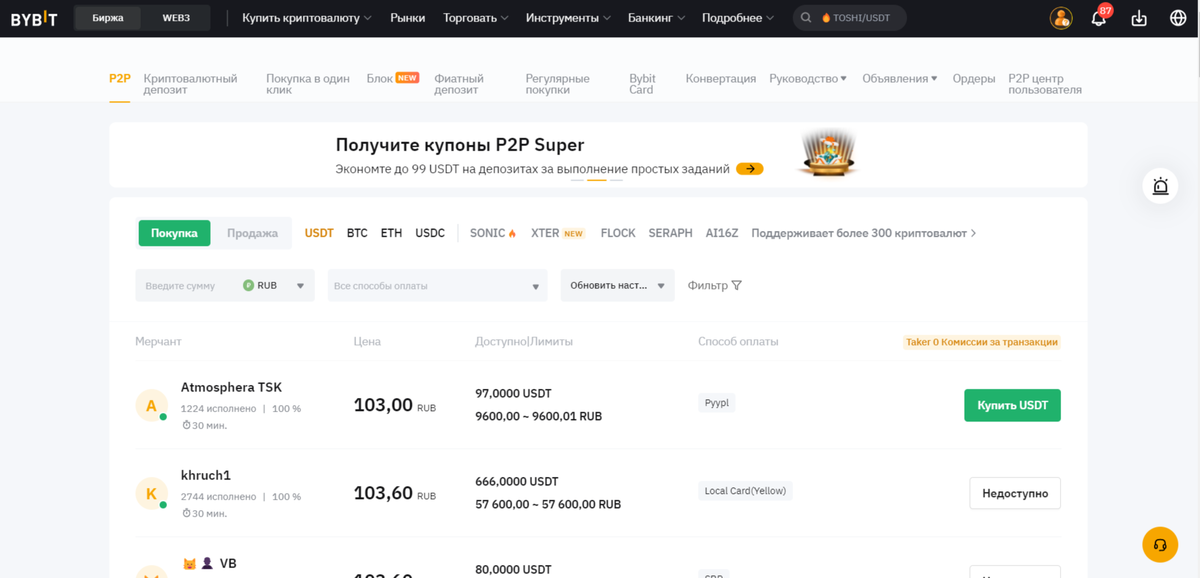Image resolution: width=1200 pixels, height=578 pixels.
Task: Open the language globe icon
Action: (1178, 18)
